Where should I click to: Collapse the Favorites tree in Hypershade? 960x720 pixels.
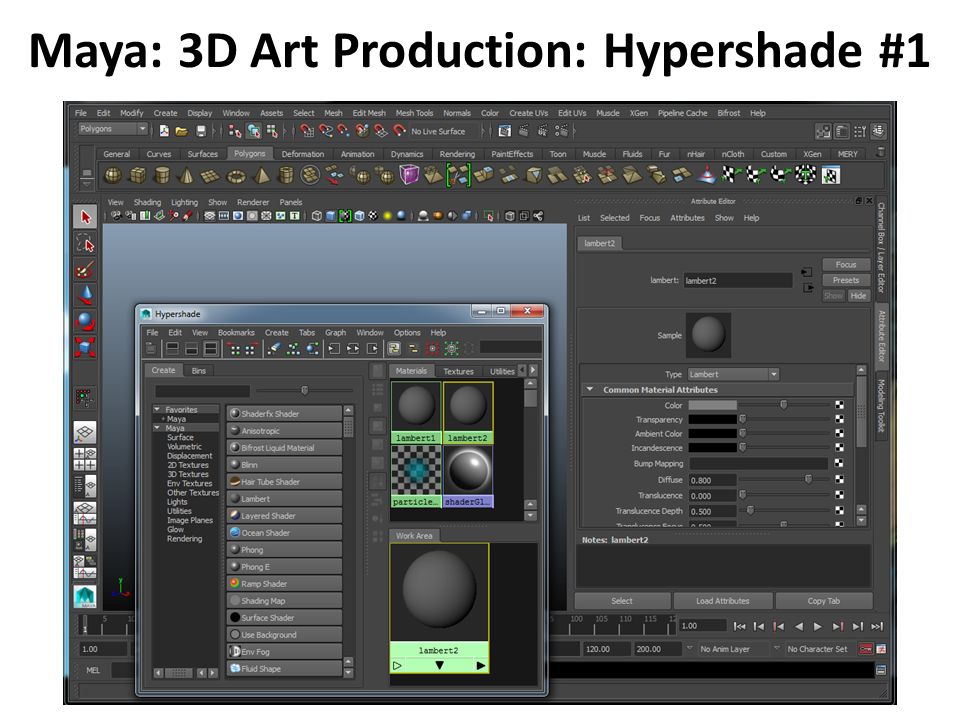coord(157,409)
